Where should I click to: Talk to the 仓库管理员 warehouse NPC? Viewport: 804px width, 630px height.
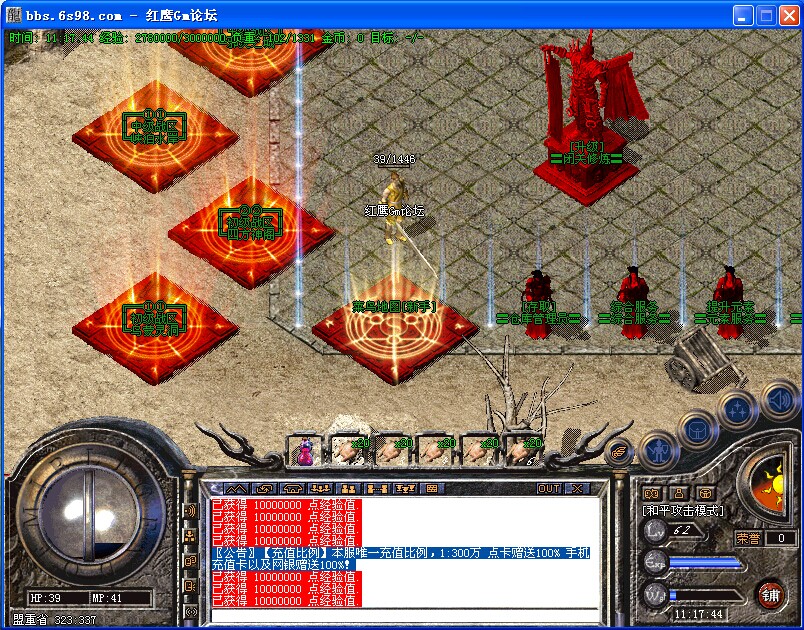point(537,305)
